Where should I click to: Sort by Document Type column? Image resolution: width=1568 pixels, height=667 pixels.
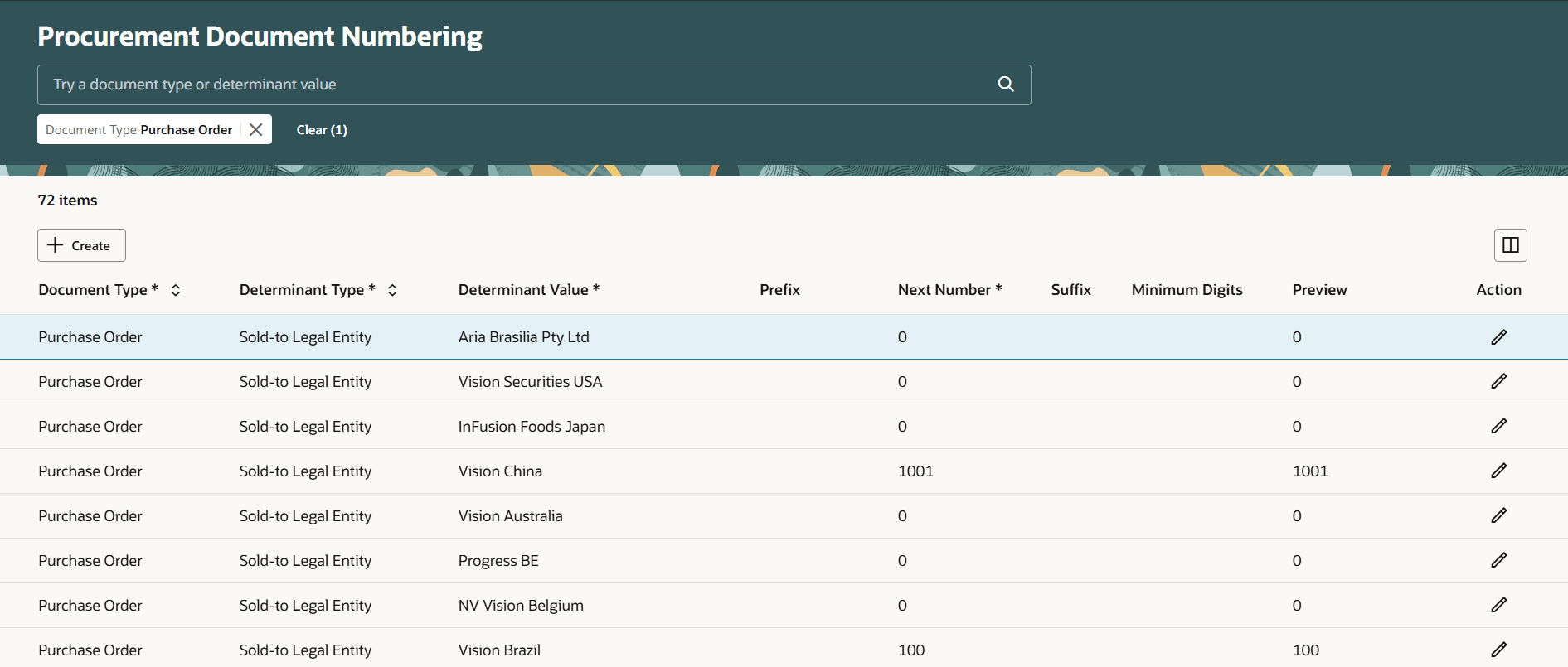176,290
